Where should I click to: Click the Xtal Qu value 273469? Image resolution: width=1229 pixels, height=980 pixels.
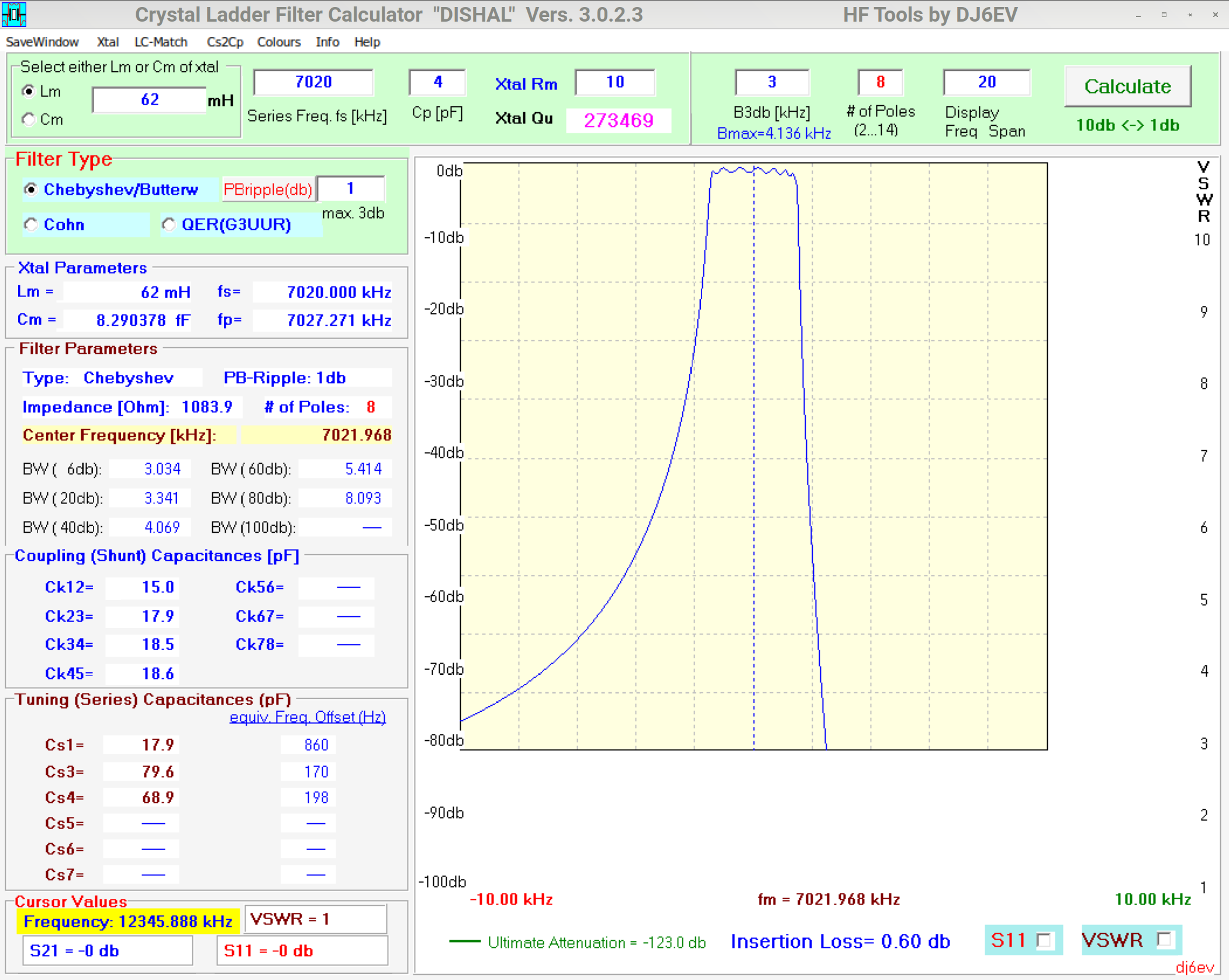coord(619,120)
